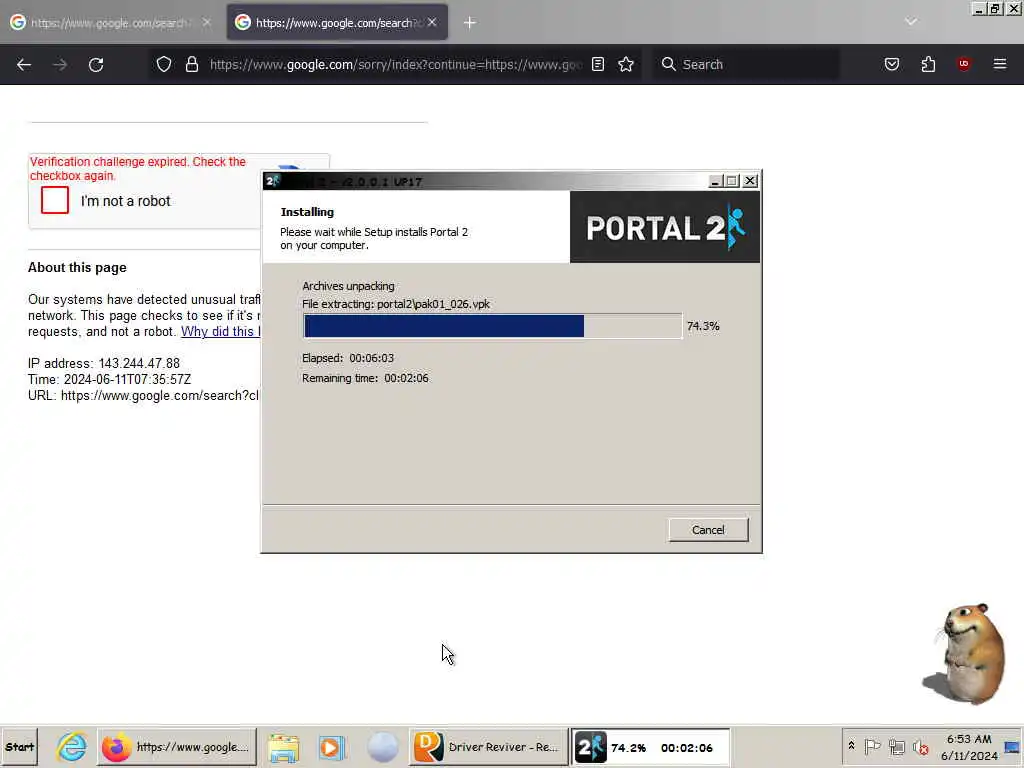Open tracking protection shield icon
The height and width of the screenshot is (768, 1024).
[x=164, y=64]
